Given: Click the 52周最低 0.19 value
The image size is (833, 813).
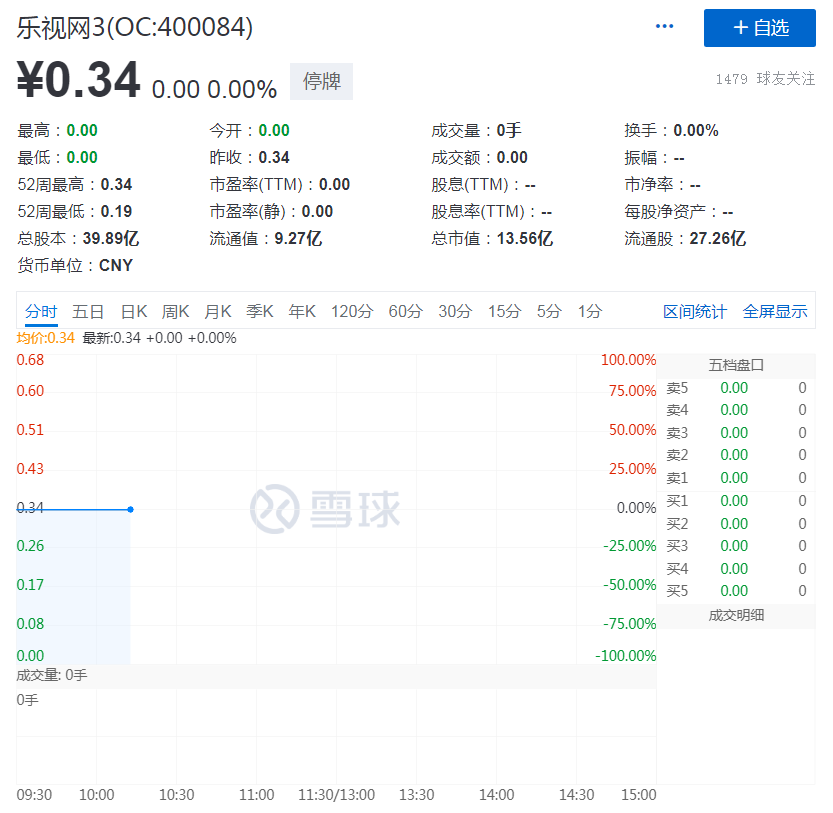Looking at the screenshot, I should (116, 211).
